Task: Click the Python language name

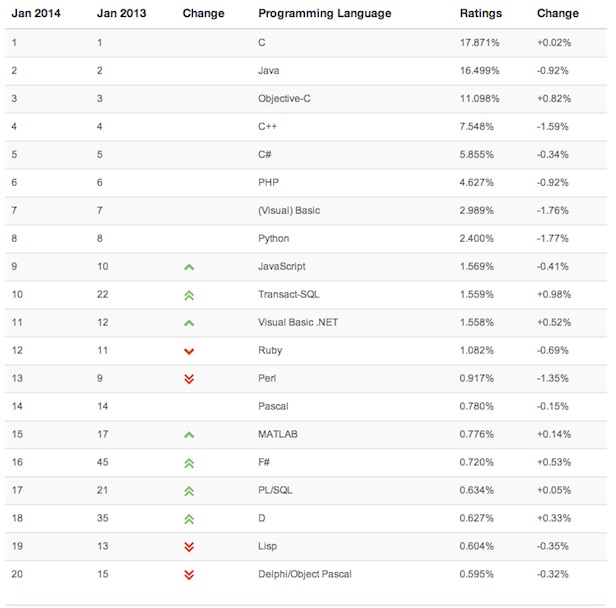Action: click(274, 239)
